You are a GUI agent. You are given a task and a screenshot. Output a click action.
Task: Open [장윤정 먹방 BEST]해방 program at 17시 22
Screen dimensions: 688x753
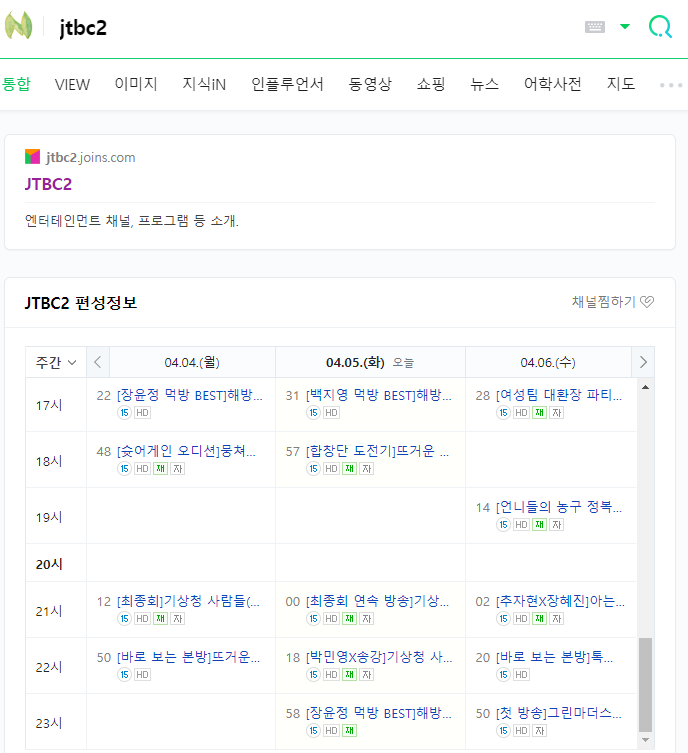[190, 395]
